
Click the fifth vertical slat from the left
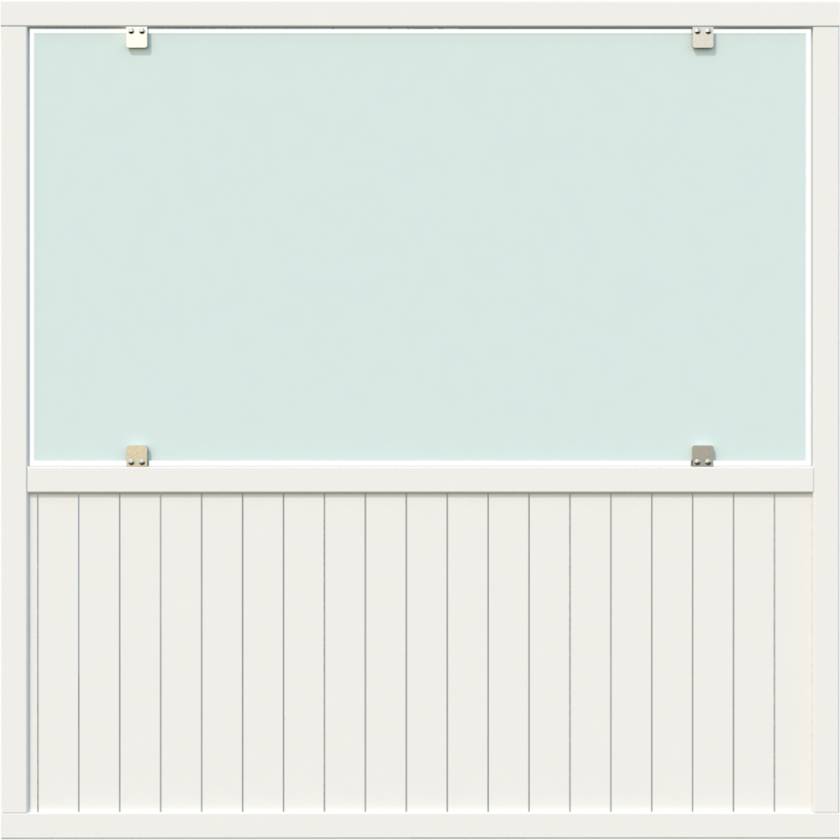(222, 650)
